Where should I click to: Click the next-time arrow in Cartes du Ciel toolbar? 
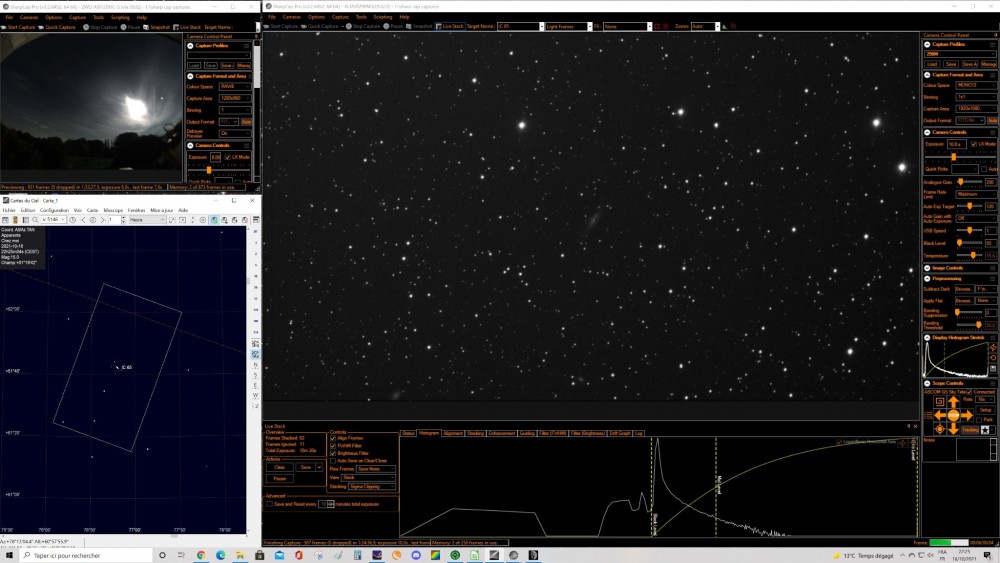coord(103,220)
